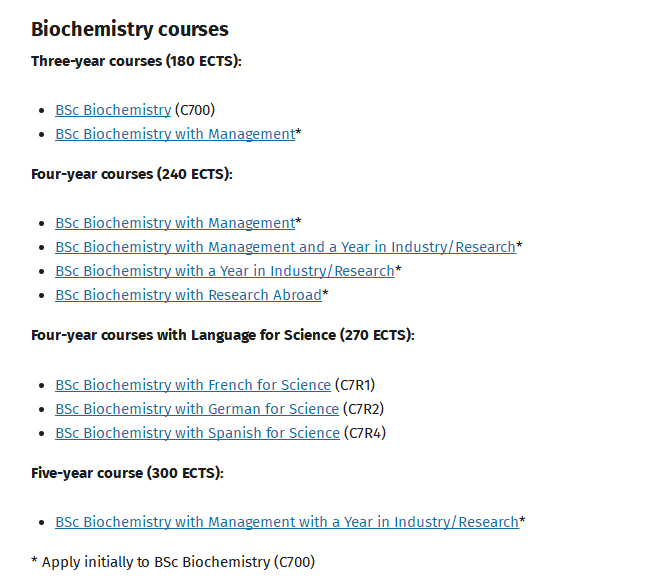This screenshot has height=584, width=663.
Task: Click the C7R1 course code text
Action: (x=355, y=385)
